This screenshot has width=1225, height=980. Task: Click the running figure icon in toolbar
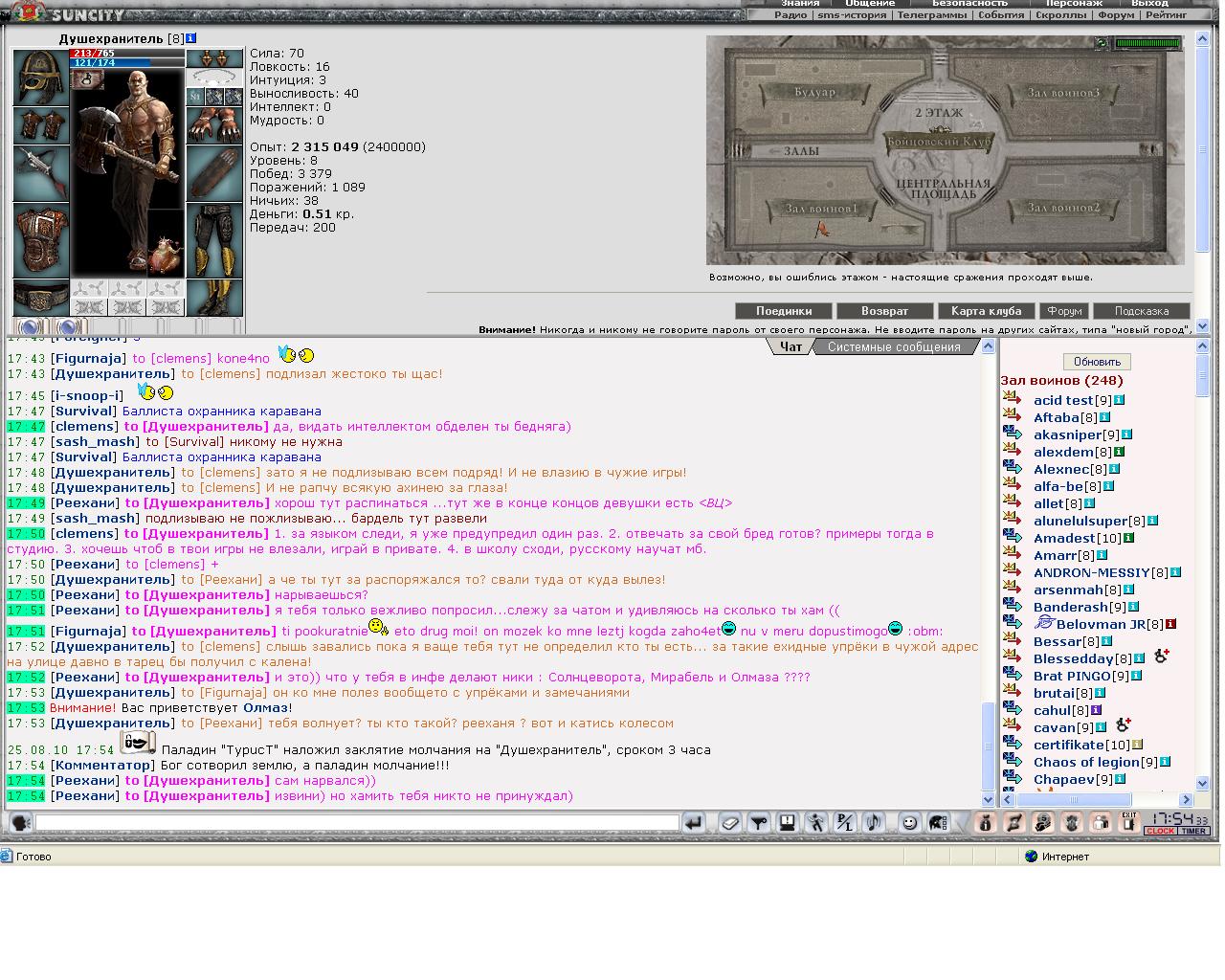coord(816,822)
